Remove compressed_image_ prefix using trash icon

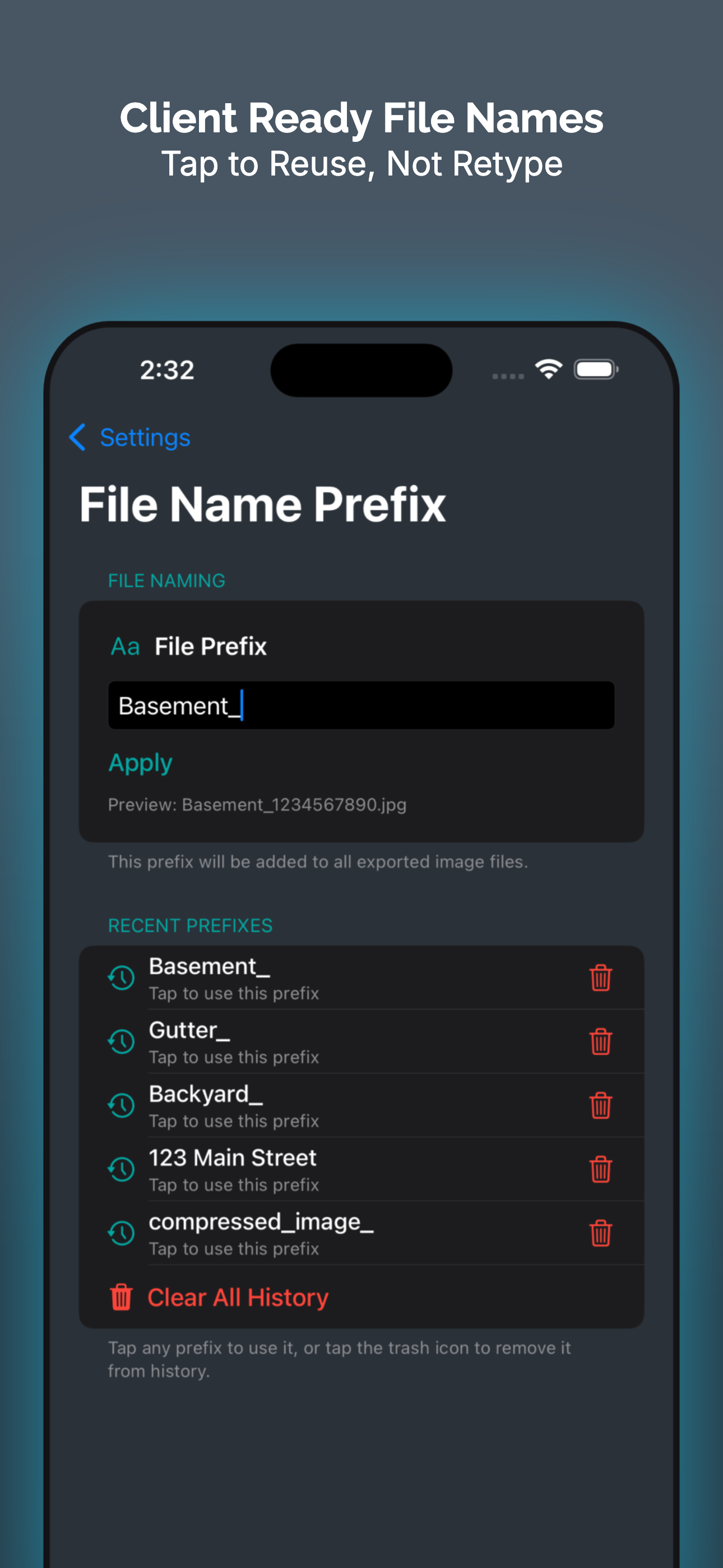tap(600, 1233)
